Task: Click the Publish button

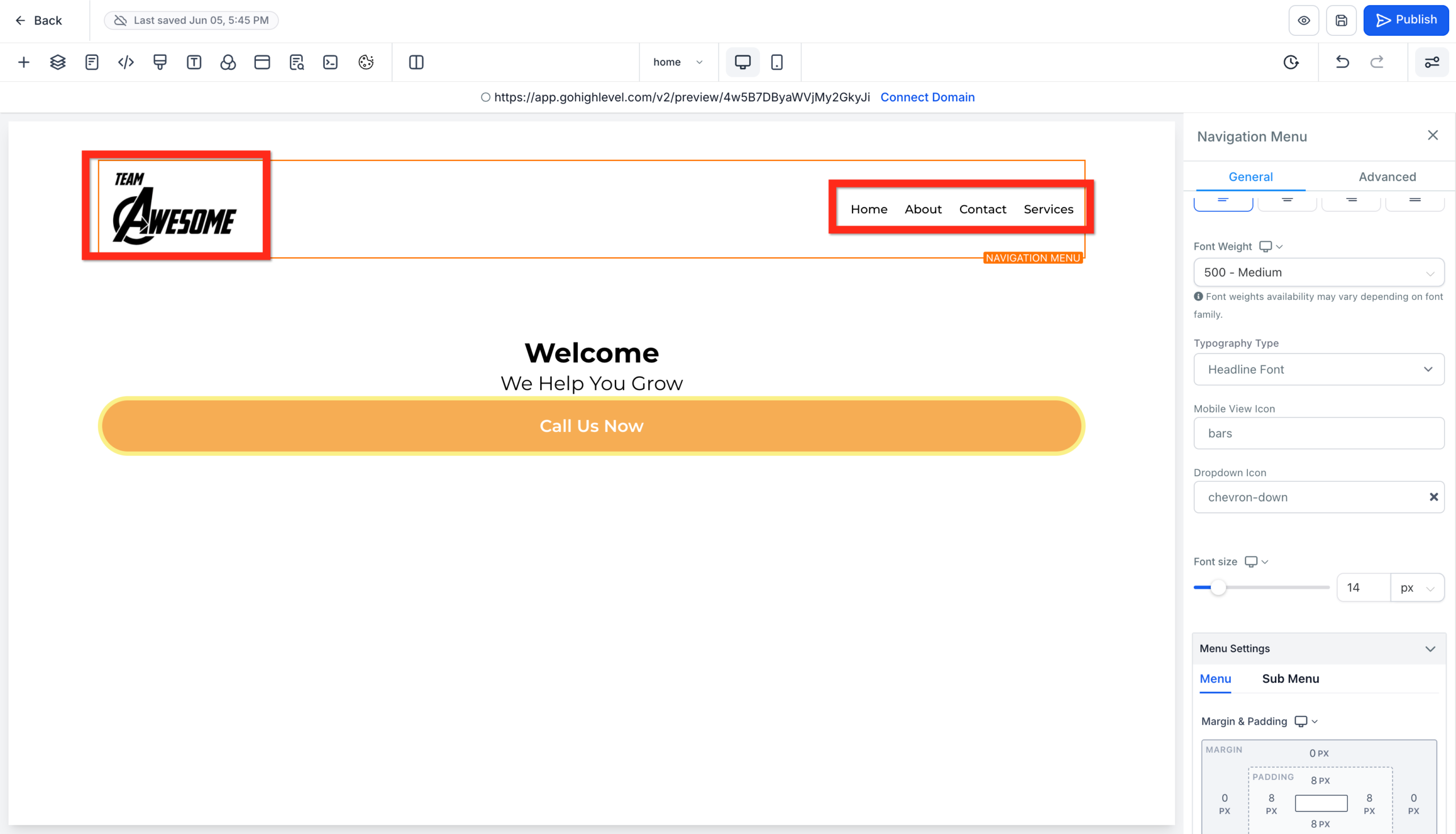Action: pyautogui.click(x=1406, y=20)
